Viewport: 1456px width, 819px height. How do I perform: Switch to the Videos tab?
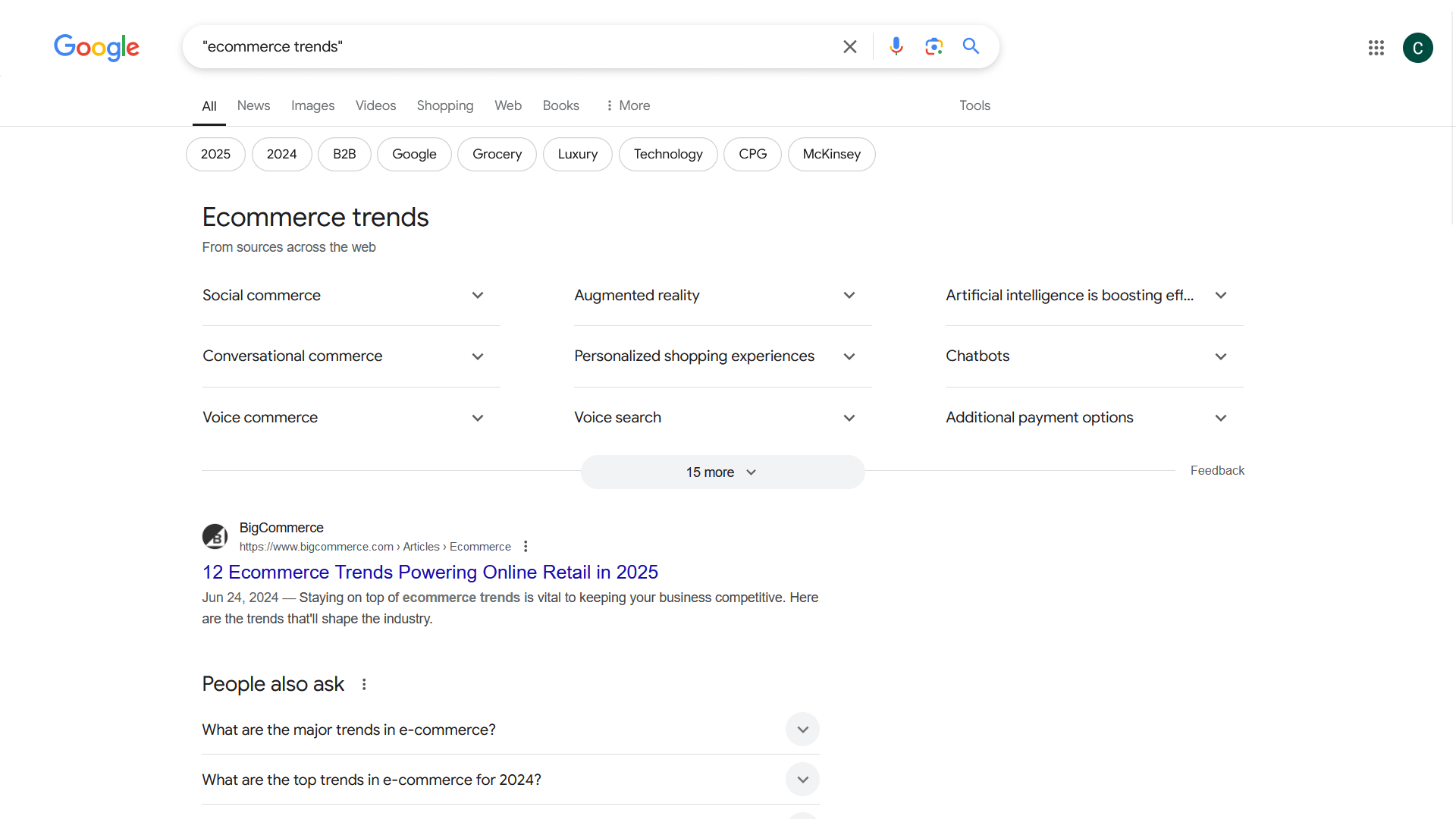pyautogui.click(x=375, y=105)
